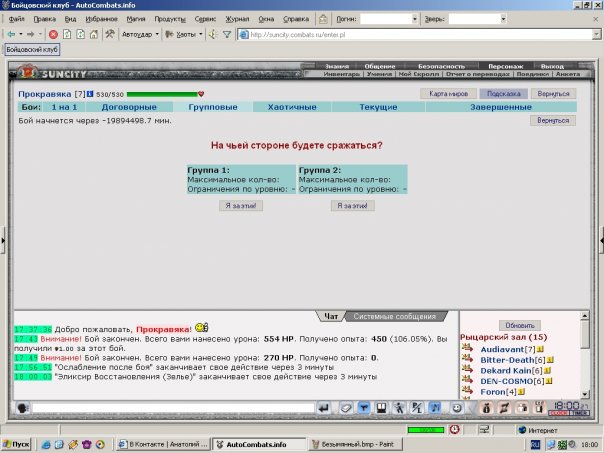Click the crossed swords icon in the bottom bar
The height and width of the screenshot is (453, 604).
point(504,408)
